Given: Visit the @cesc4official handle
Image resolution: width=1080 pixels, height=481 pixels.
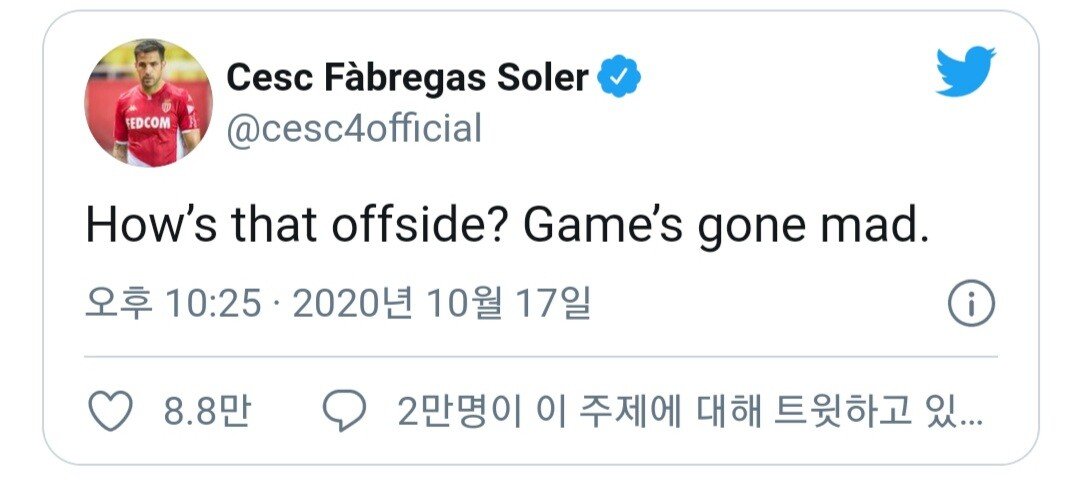Looking at the screenshot, I should [354, 129].
